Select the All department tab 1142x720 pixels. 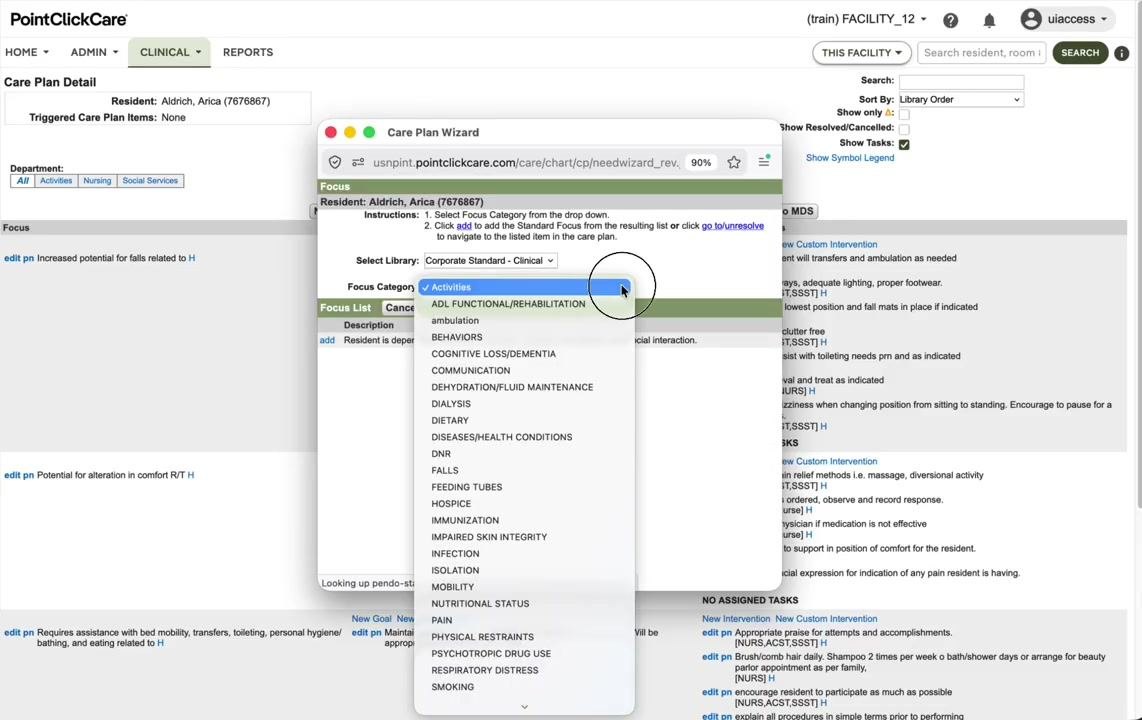pyautogui.click(x=23, y=181)
